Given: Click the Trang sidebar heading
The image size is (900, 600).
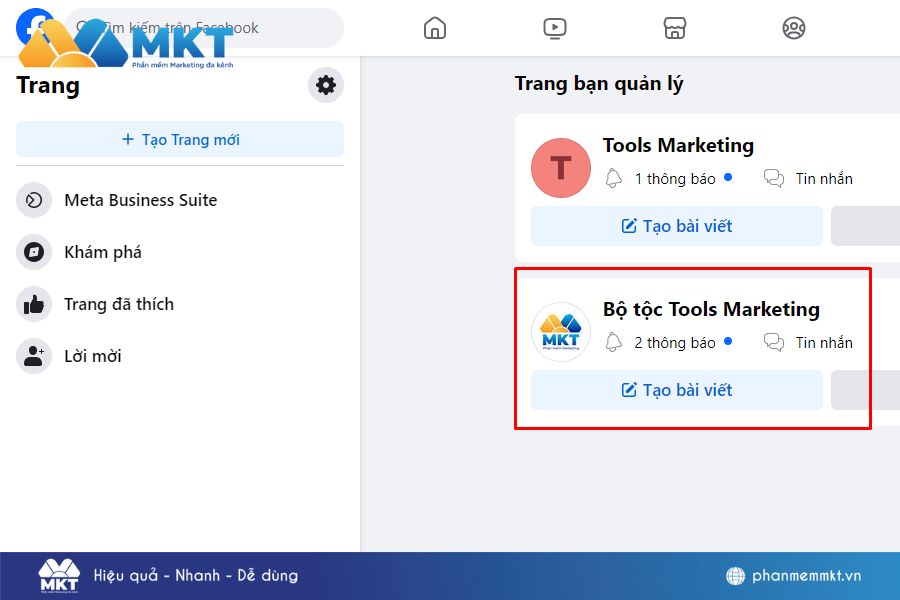Looking at the screenshot, I should pyautogui.click(x=48, y=86).
